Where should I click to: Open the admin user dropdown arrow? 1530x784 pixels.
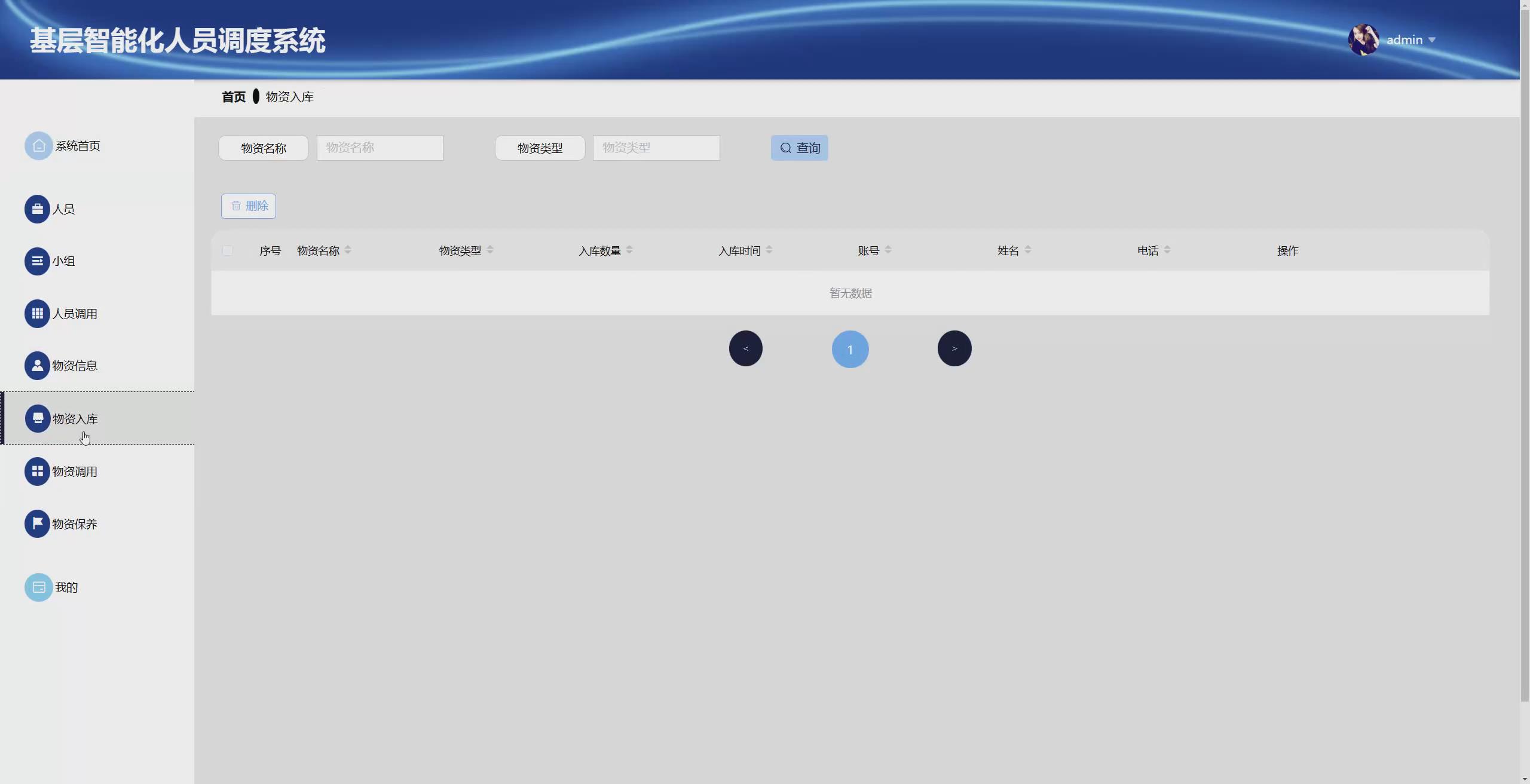point(1431,40)
